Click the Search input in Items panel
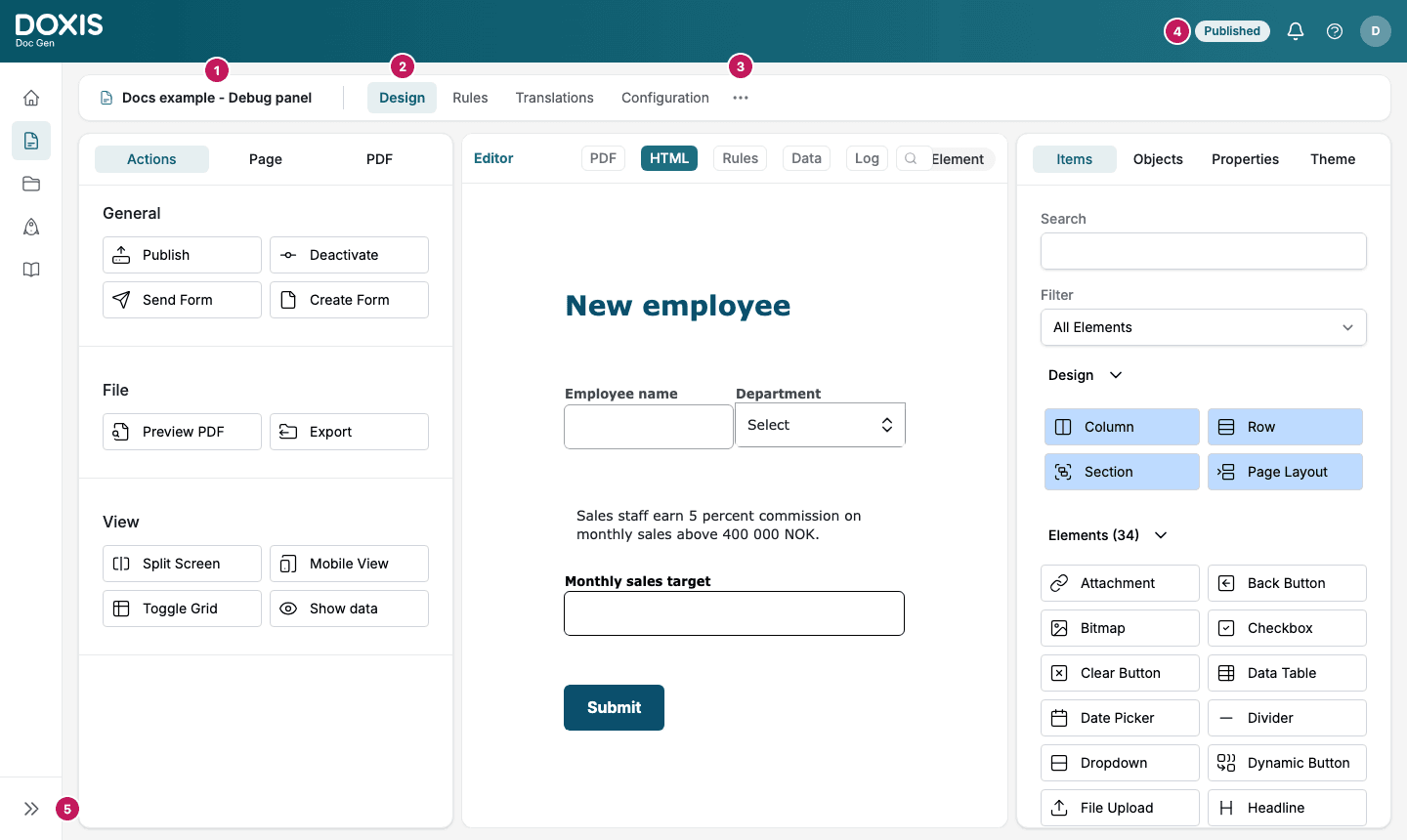Screen dimensions: 1407x840 pyautogui.click(x=1204, y=251)
